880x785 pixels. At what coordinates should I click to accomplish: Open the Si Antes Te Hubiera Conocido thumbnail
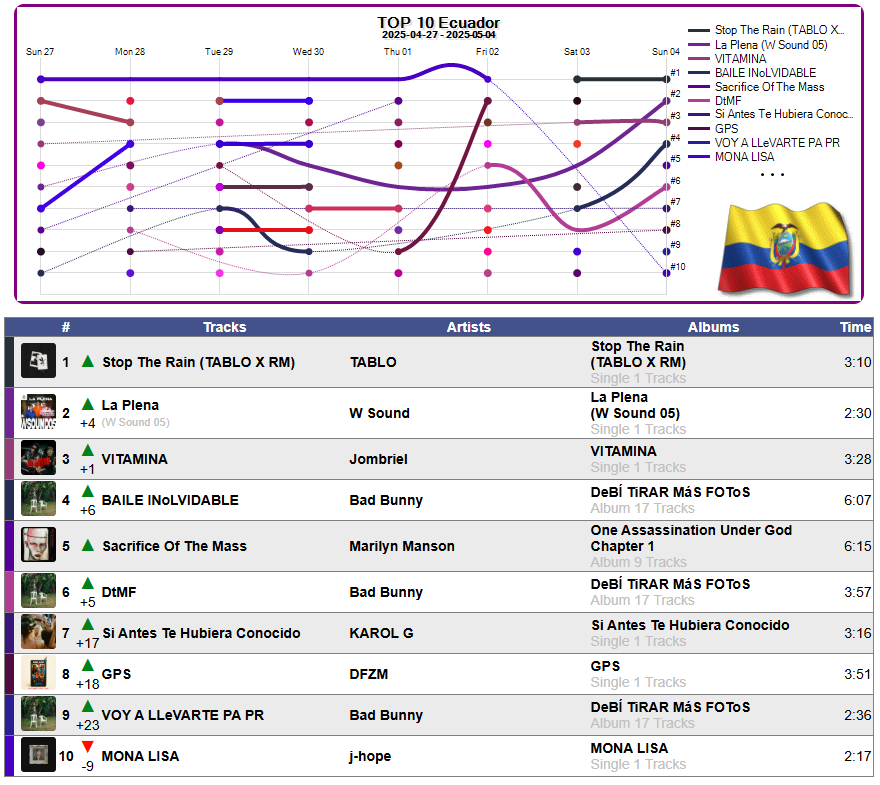(x=38, y=632)
